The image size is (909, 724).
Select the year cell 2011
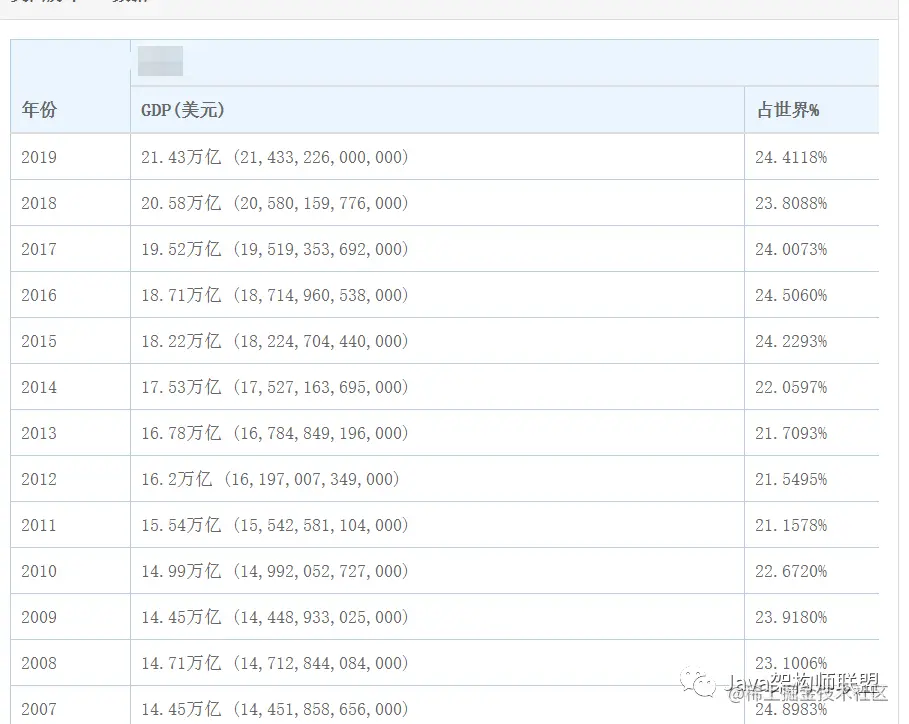point(39,525)
